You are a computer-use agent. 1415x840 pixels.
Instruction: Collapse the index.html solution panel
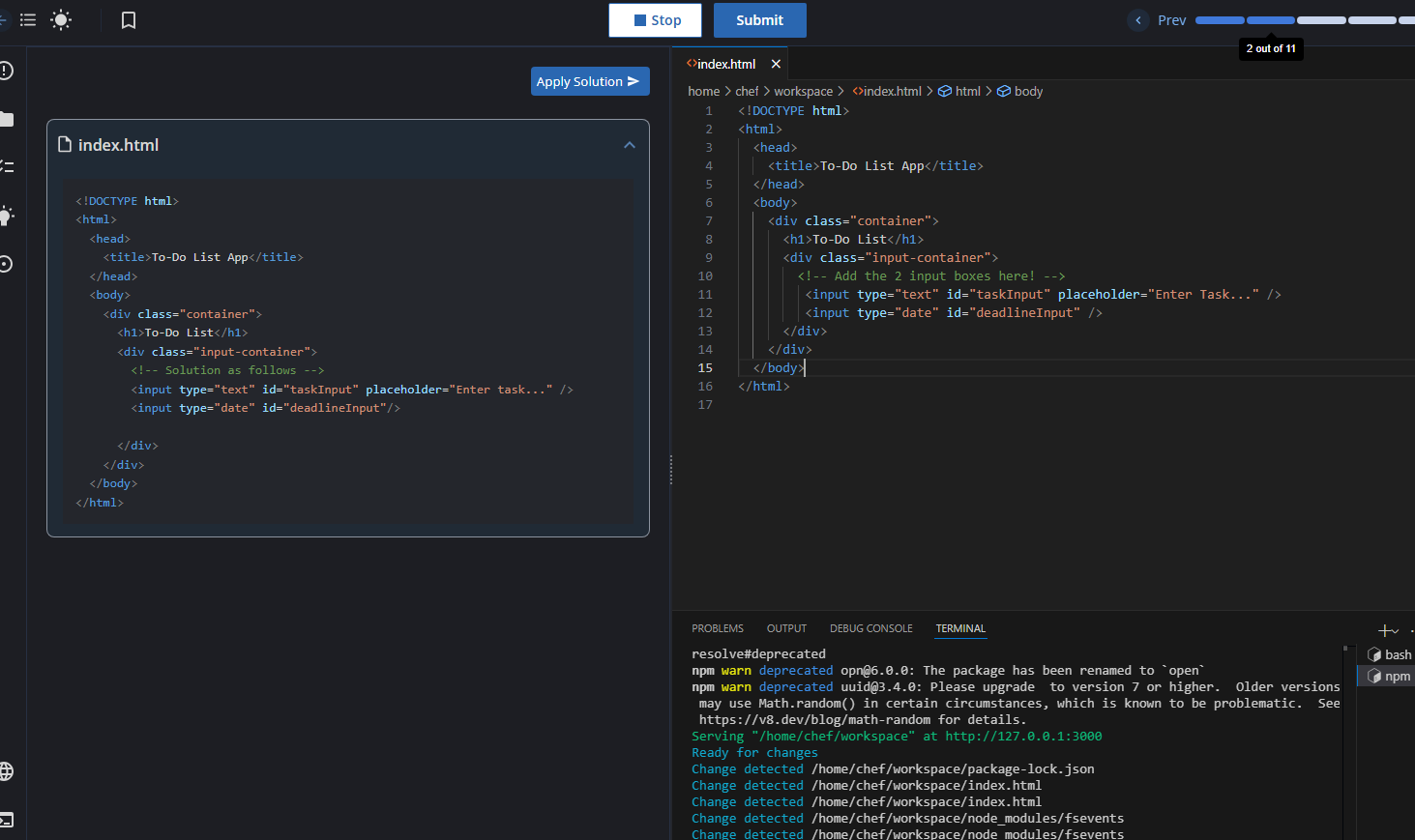pyautogui.click(x=630, y=145)
